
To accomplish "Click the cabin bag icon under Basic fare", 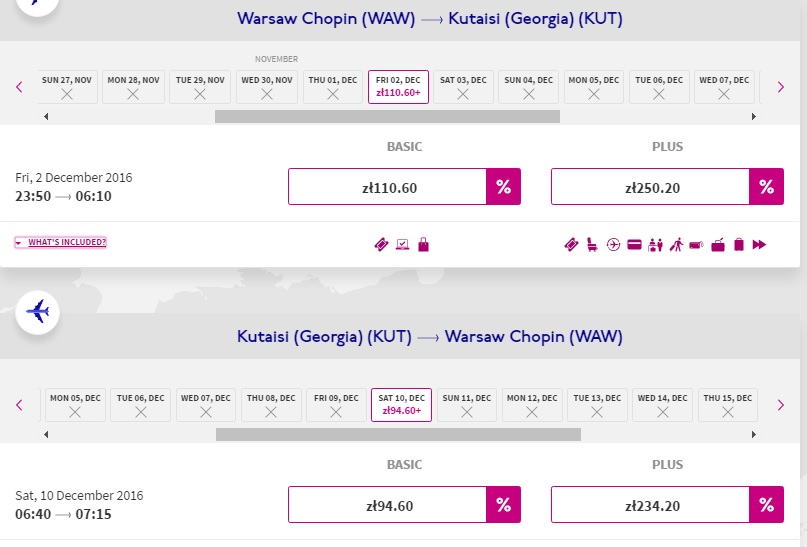I will click(x=424, y=244).
